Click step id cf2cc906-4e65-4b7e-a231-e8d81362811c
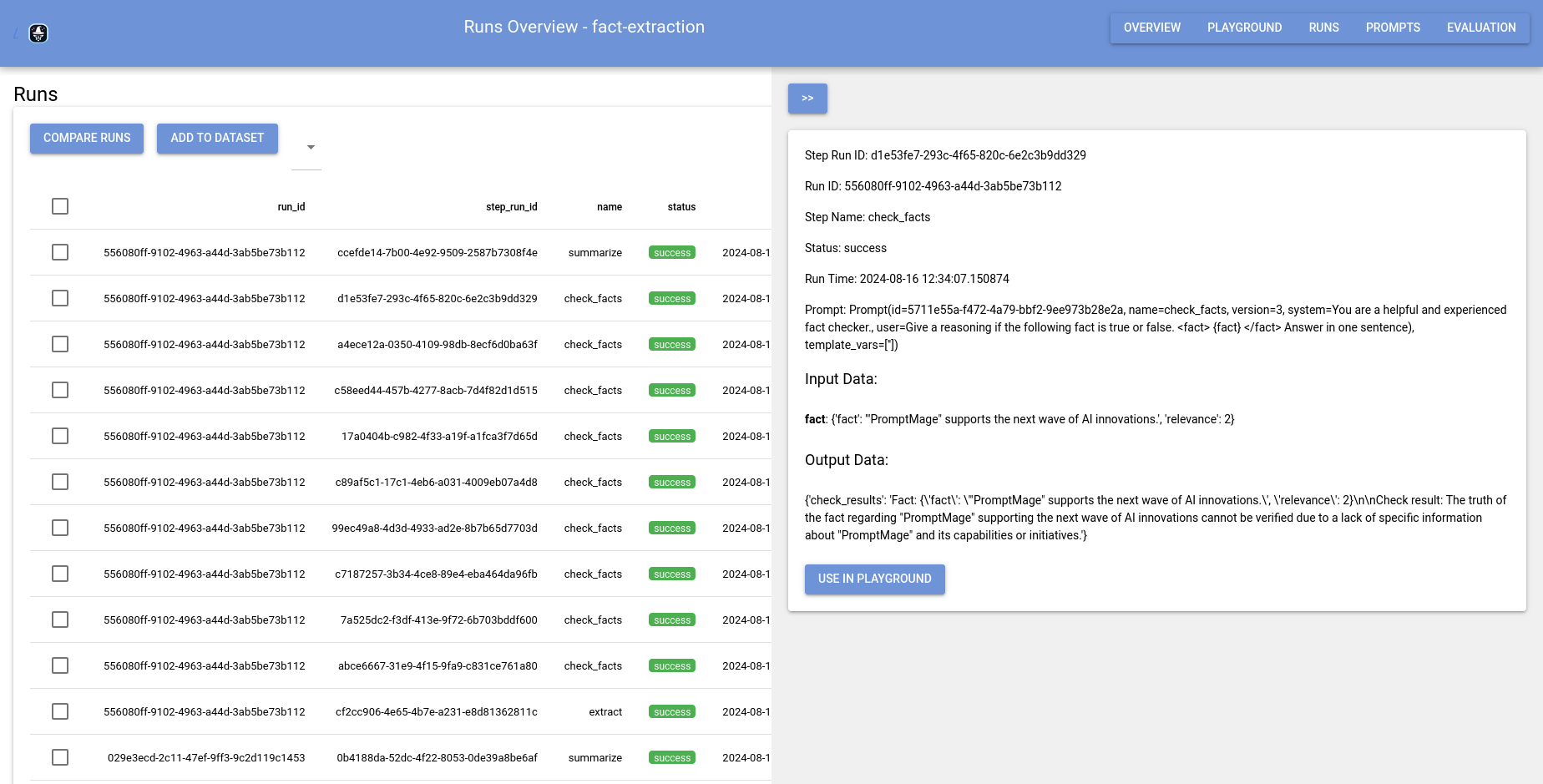The image size is (1543, 784). (437, 712)
